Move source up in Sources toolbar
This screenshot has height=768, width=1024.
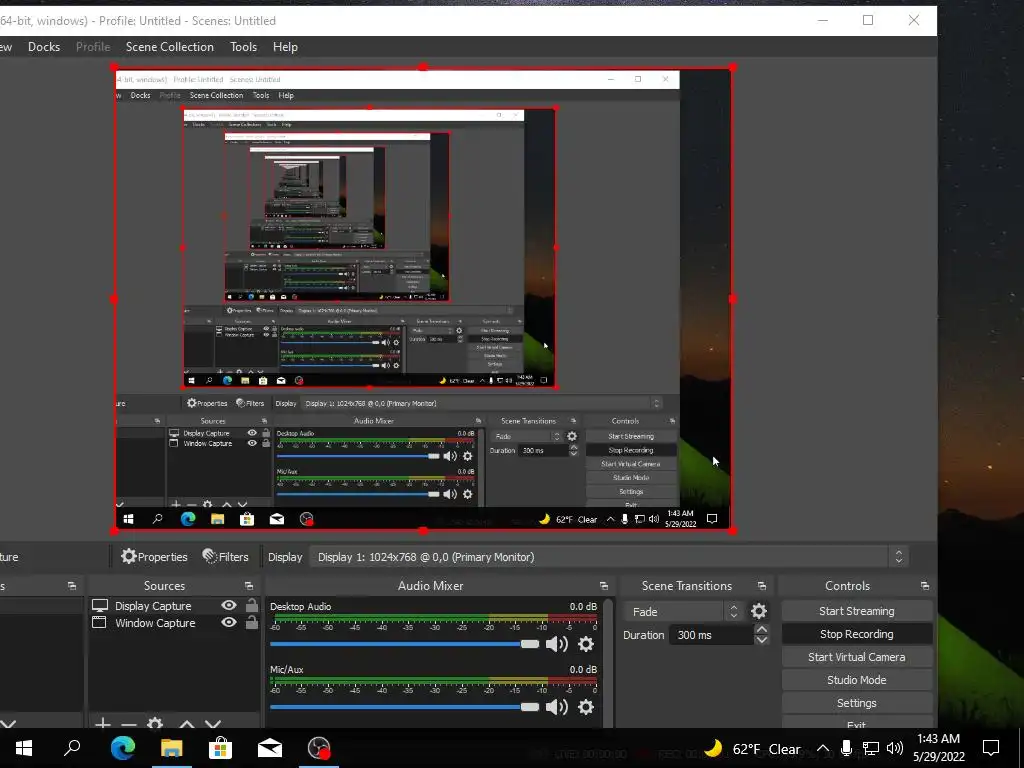pyautogui.click(x=187, y=724)
